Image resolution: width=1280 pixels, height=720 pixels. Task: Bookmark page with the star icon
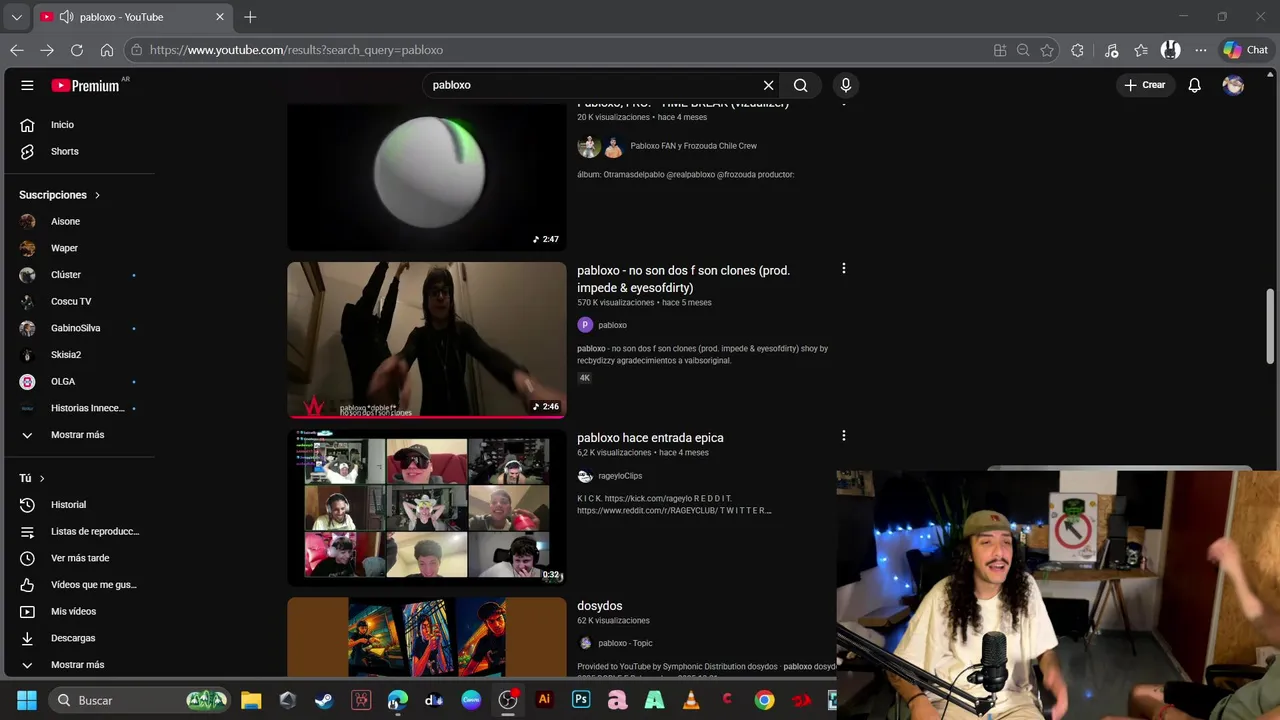(x=1047, y=50)
